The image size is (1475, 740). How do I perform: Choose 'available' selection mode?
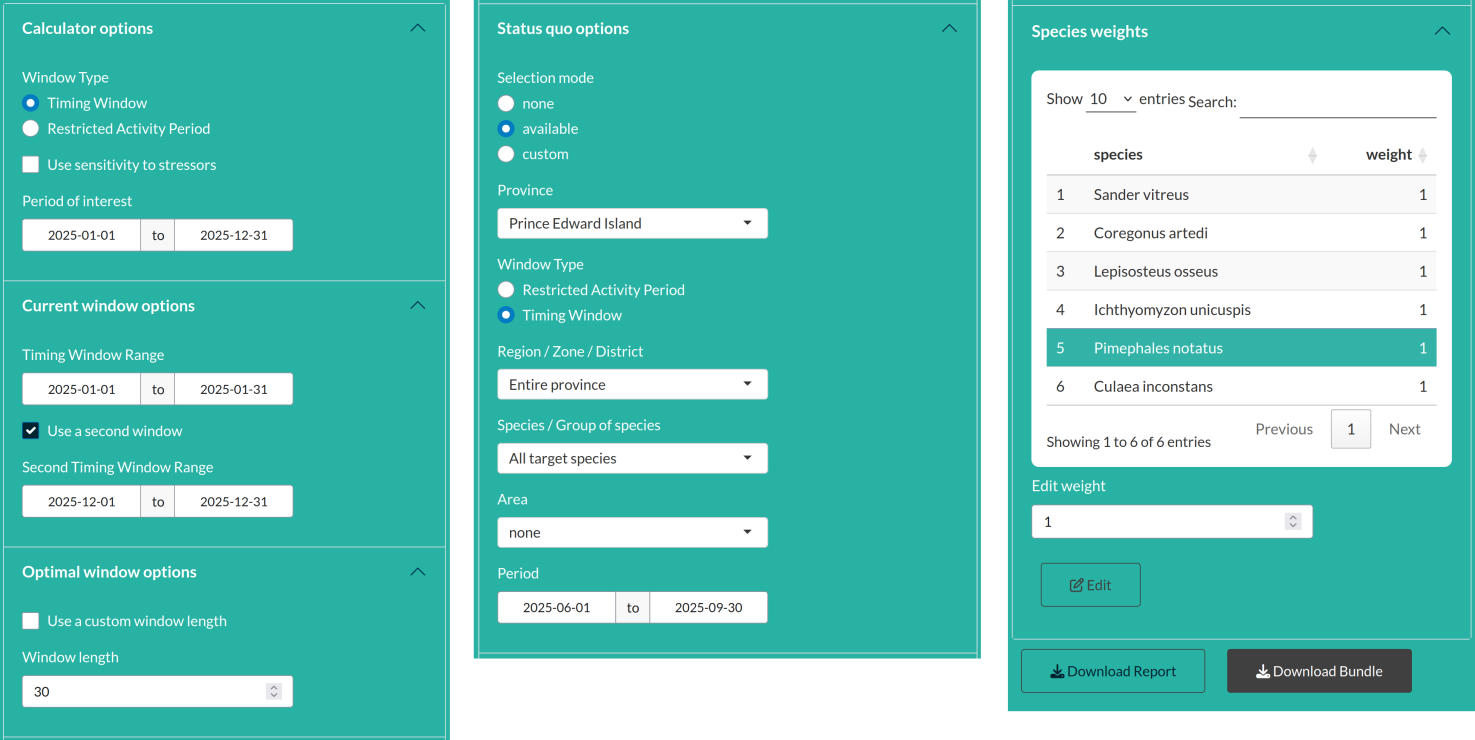point(506,129)
